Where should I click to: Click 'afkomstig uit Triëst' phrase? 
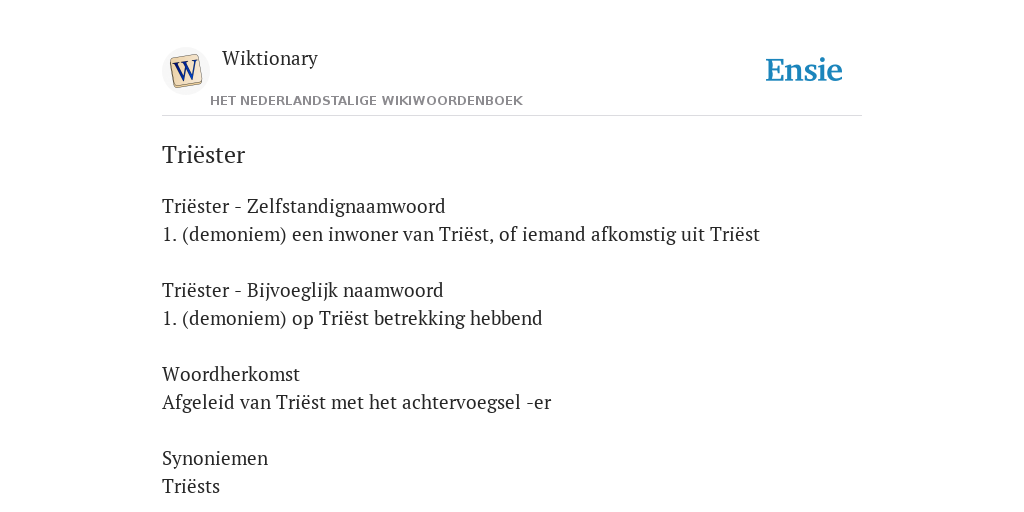(675, 234)
